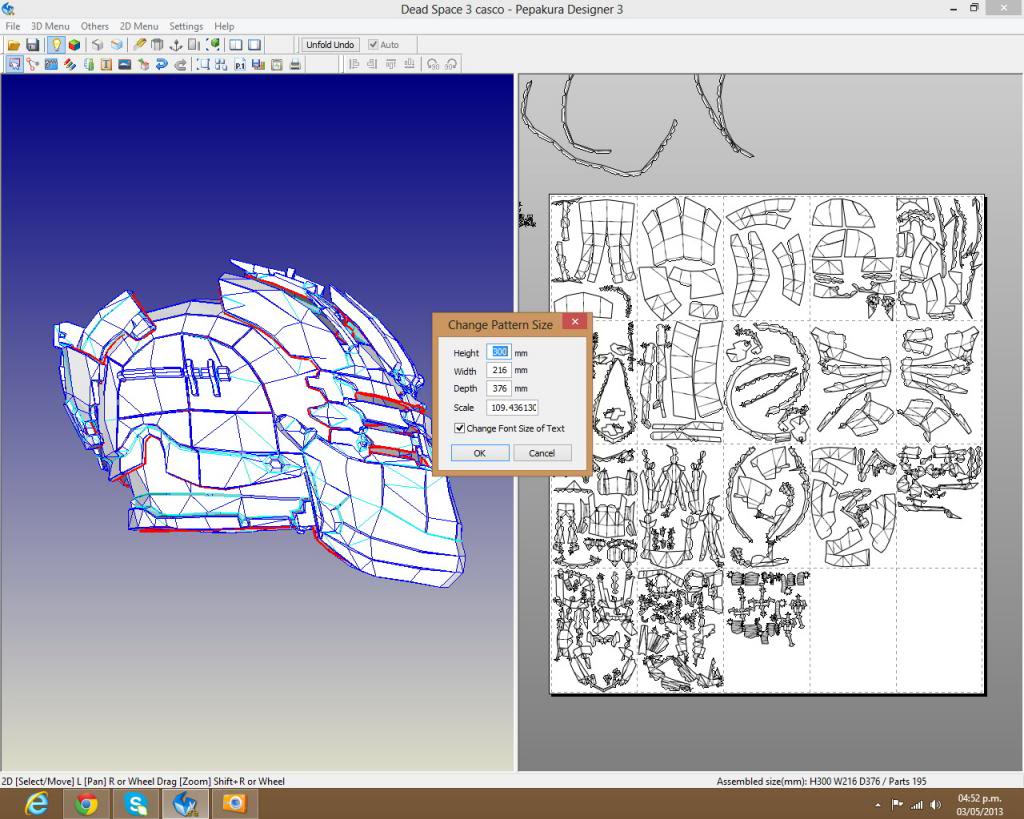
Task: Toggle the Auto checkbox
Action: (x=373, y=44)
